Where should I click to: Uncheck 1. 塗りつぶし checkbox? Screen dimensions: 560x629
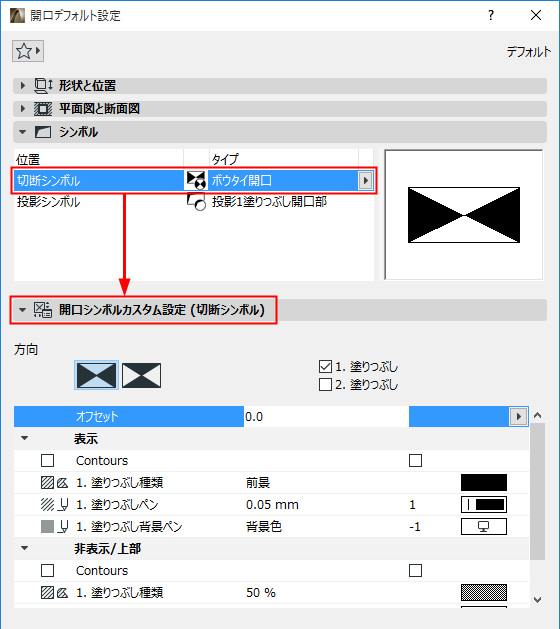(325, 367)
